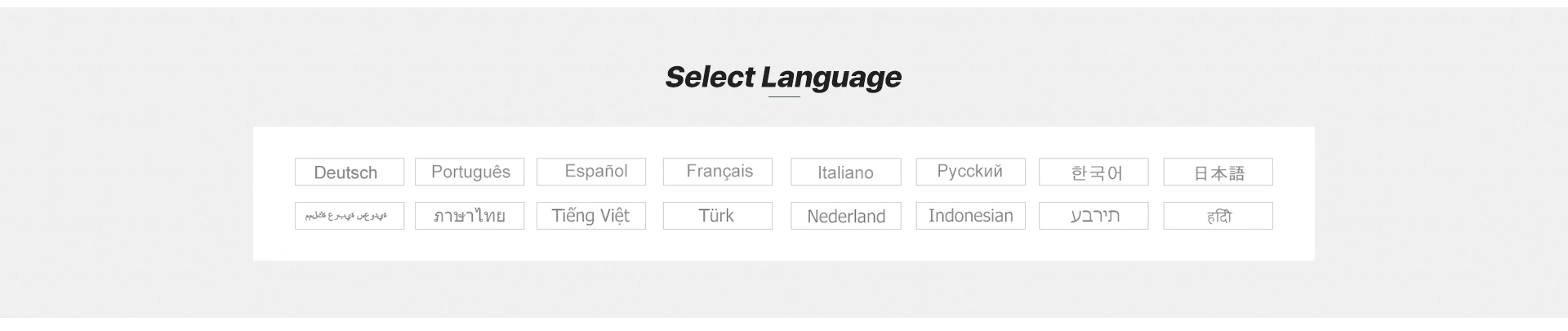1568x331 pixels.
Task: Open the Russian language version
Action: pyautogui.click(x=970, y=172)
